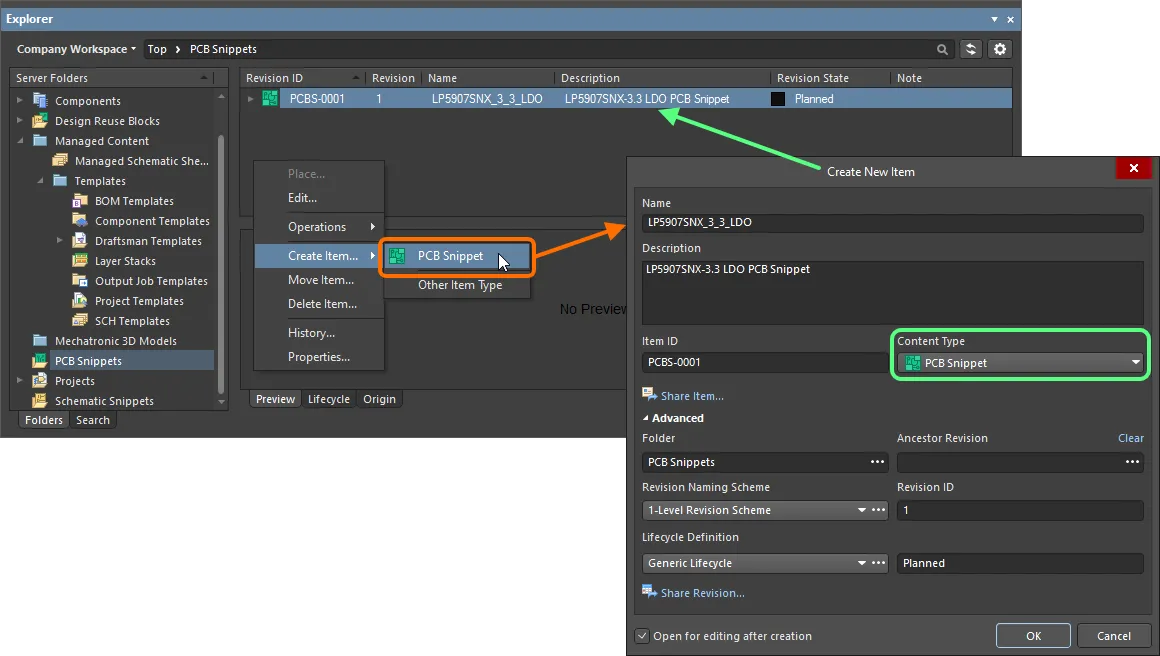The height and width of the screenshot is (656, 1160).
Task: Browse Folder using ellipsis button
Action: click(877, 462)
